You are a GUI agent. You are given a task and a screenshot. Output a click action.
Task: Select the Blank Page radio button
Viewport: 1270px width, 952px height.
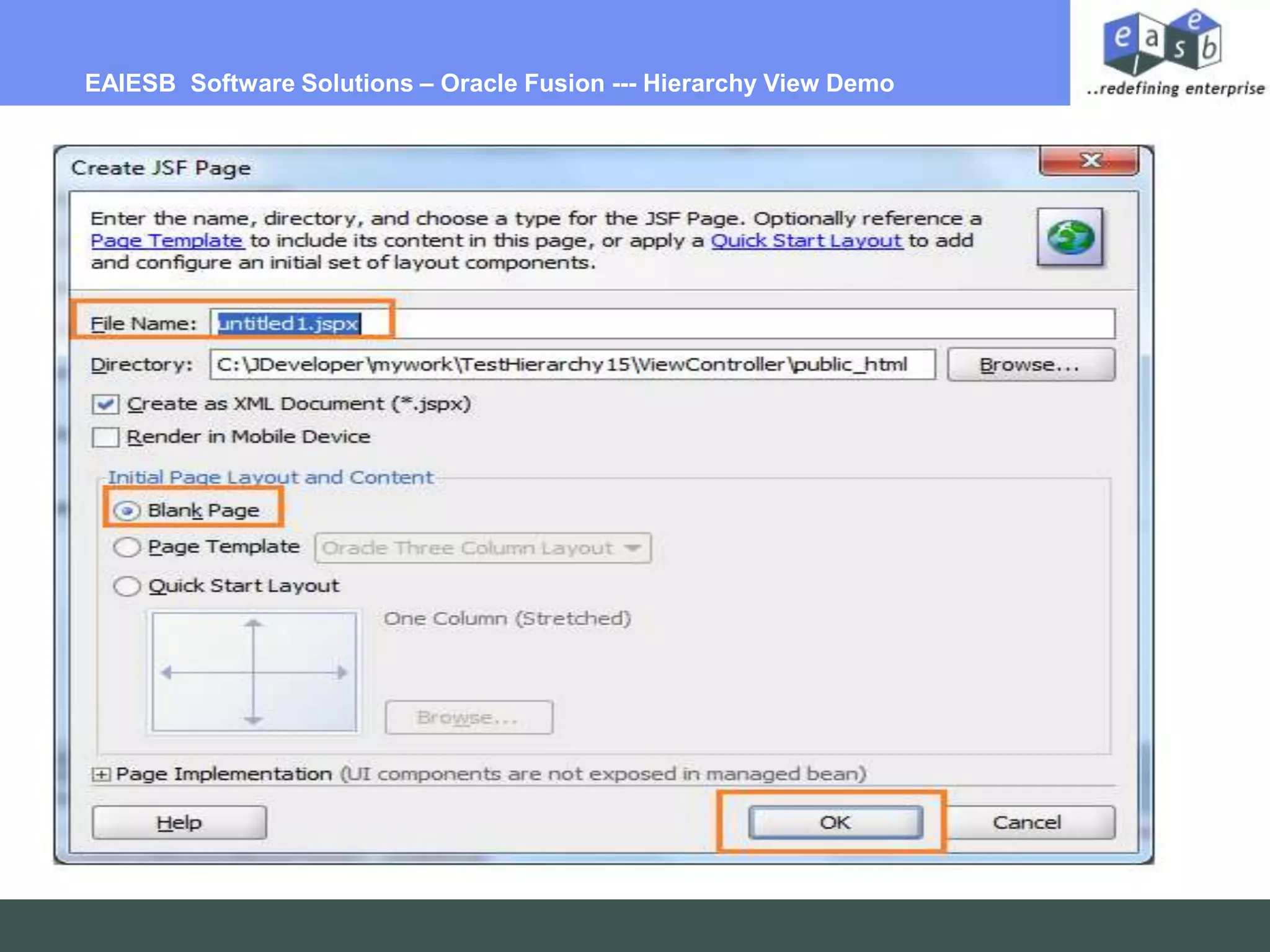[127, 511]
